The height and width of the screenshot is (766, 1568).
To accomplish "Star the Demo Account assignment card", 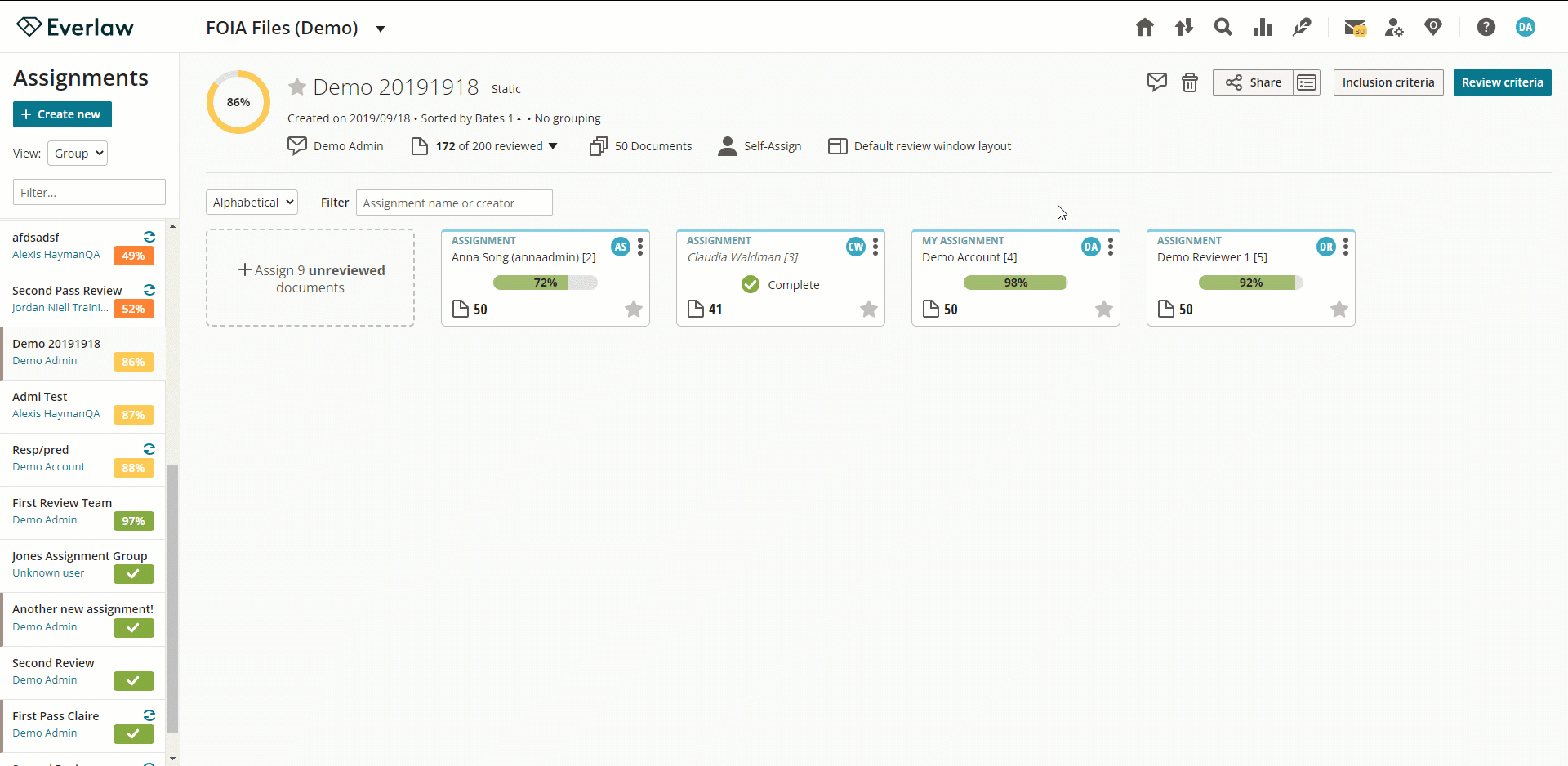I will [x=1104, y=309].
